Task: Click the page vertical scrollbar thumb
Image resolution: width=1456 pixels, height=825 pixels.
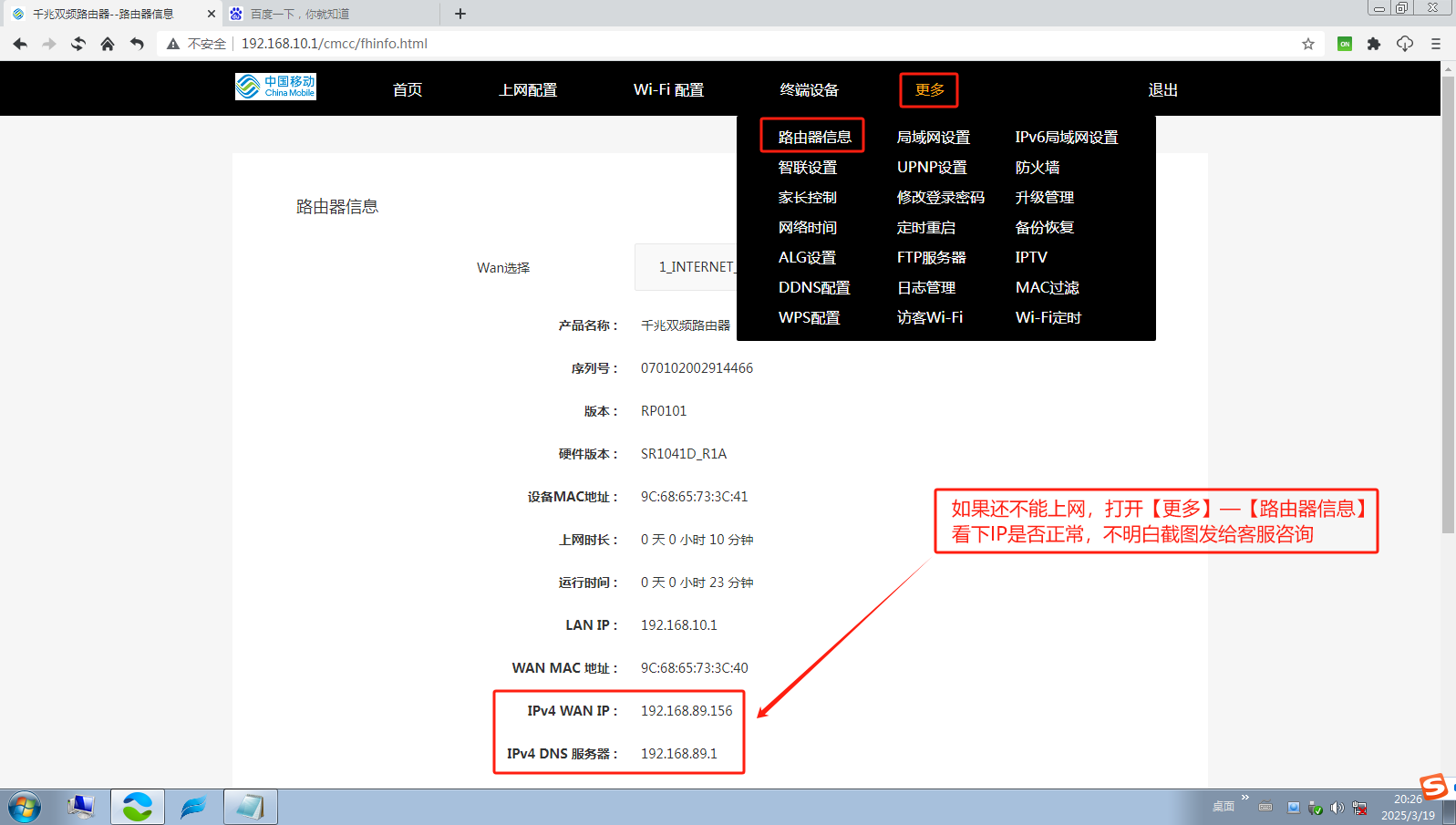Action: pyautogui.click(x=1448, y=305)
